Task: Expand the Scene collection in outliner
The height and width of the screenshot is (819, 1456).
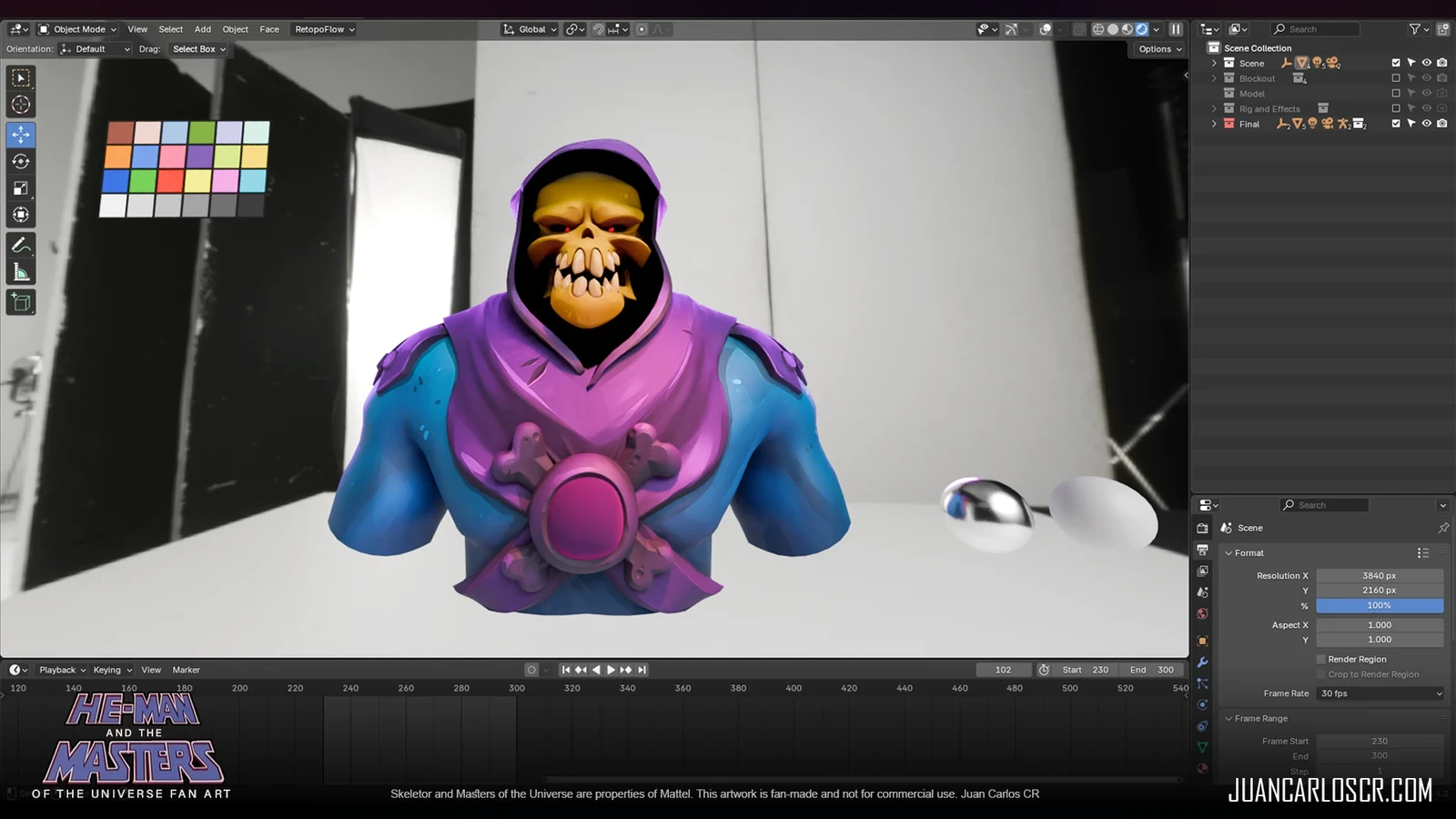Action: pyautogui.click(x=1214, y=63)
